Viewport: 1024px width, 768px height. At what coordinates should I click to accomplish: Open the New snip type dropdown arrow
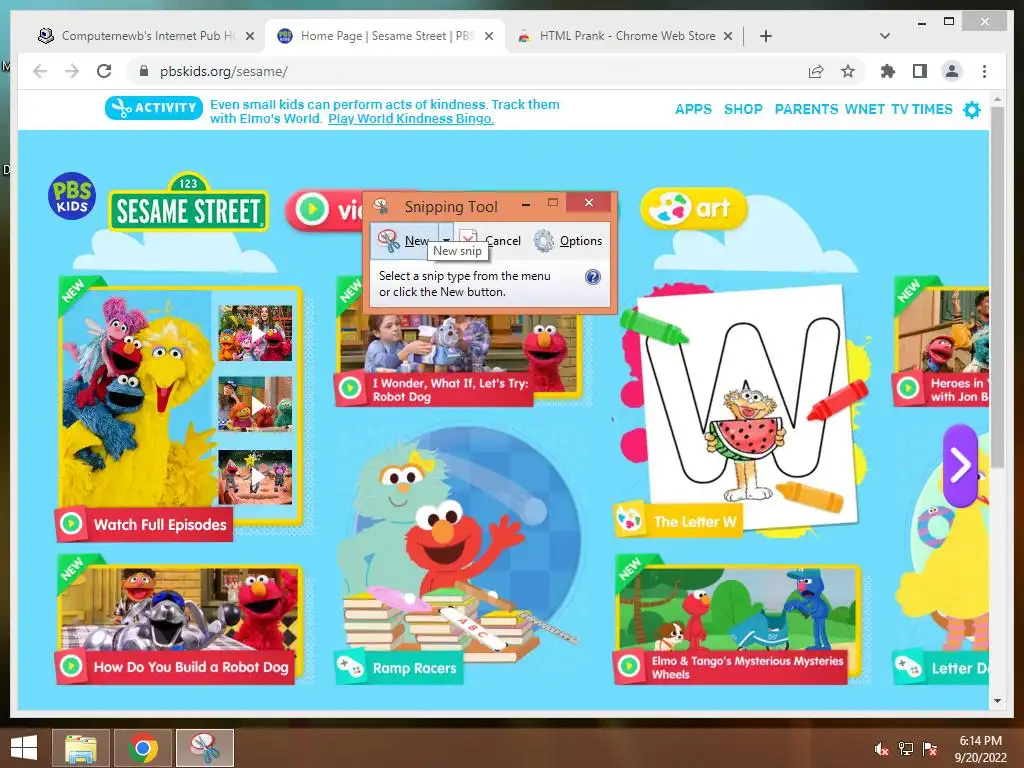pyautogui.click(x=445, y=240)
